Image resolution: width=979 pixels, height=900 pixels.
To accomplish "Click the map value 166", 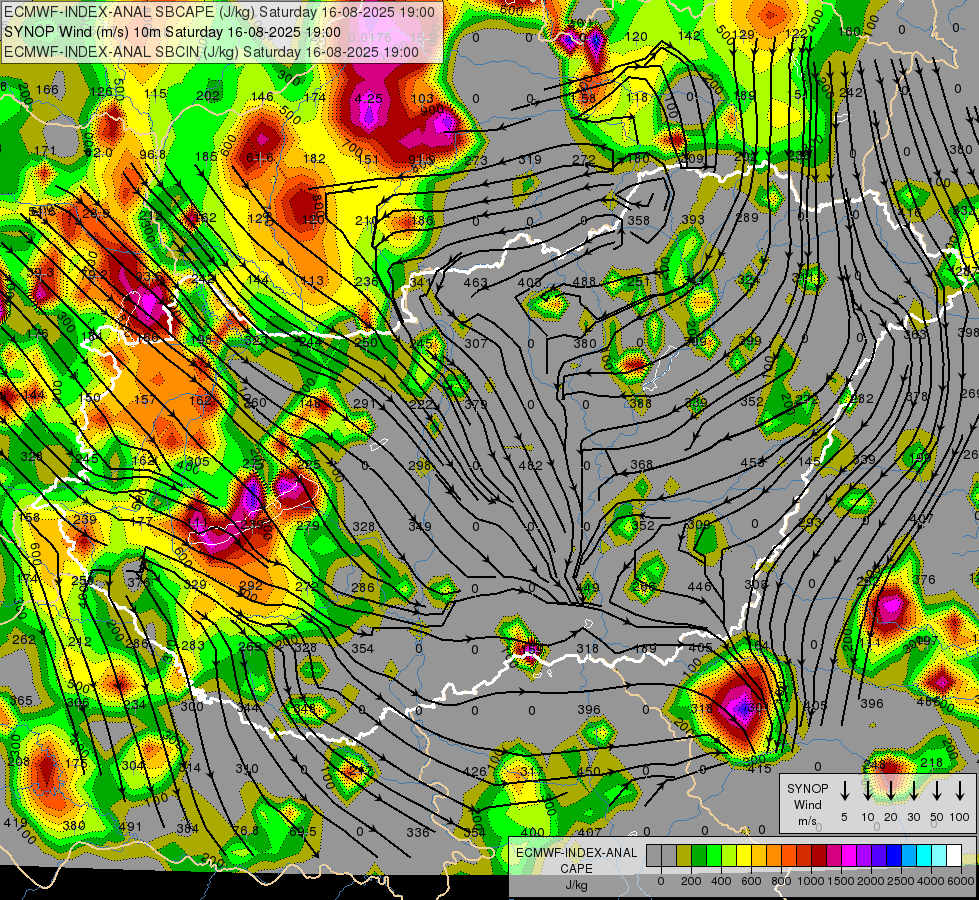I will coord(47,89).
